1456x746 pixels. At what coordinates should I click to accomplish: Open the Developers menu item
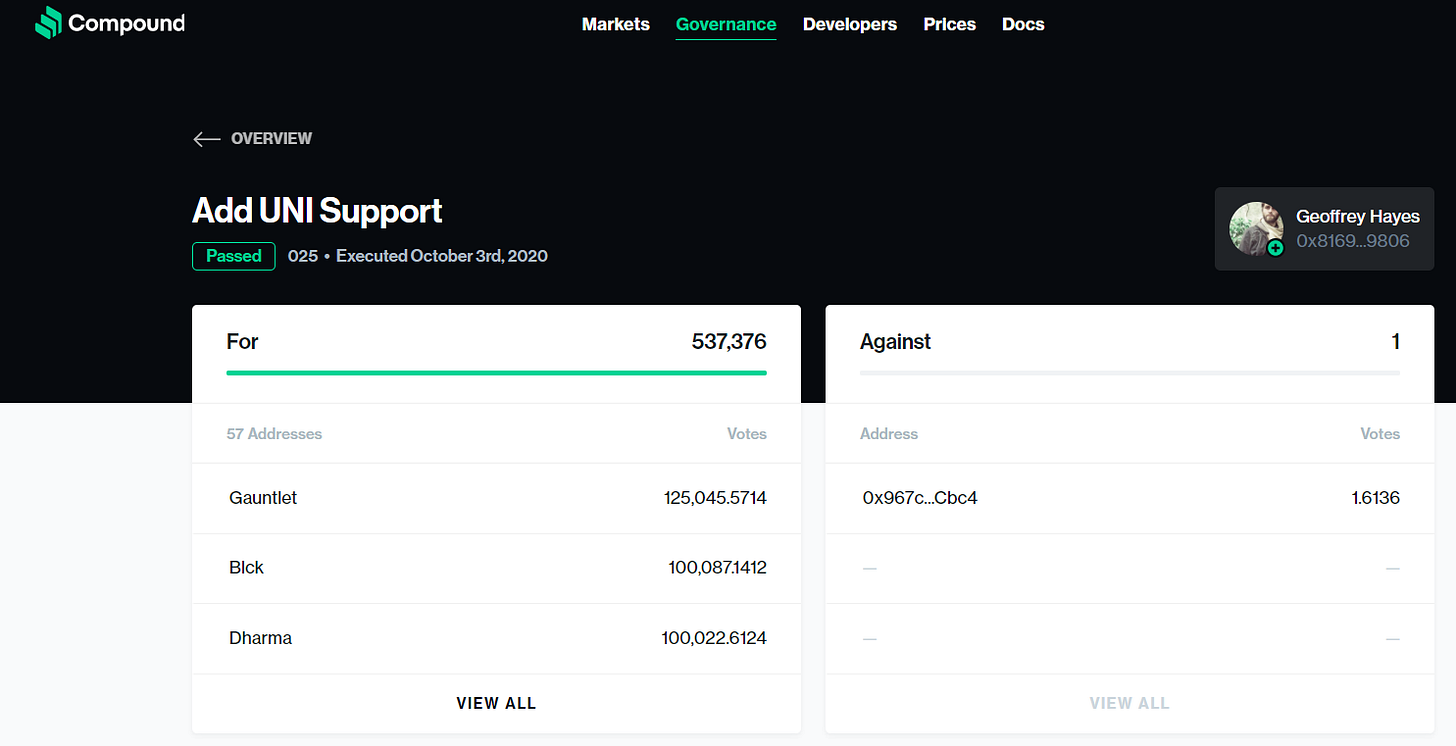(x=850, y=24)
